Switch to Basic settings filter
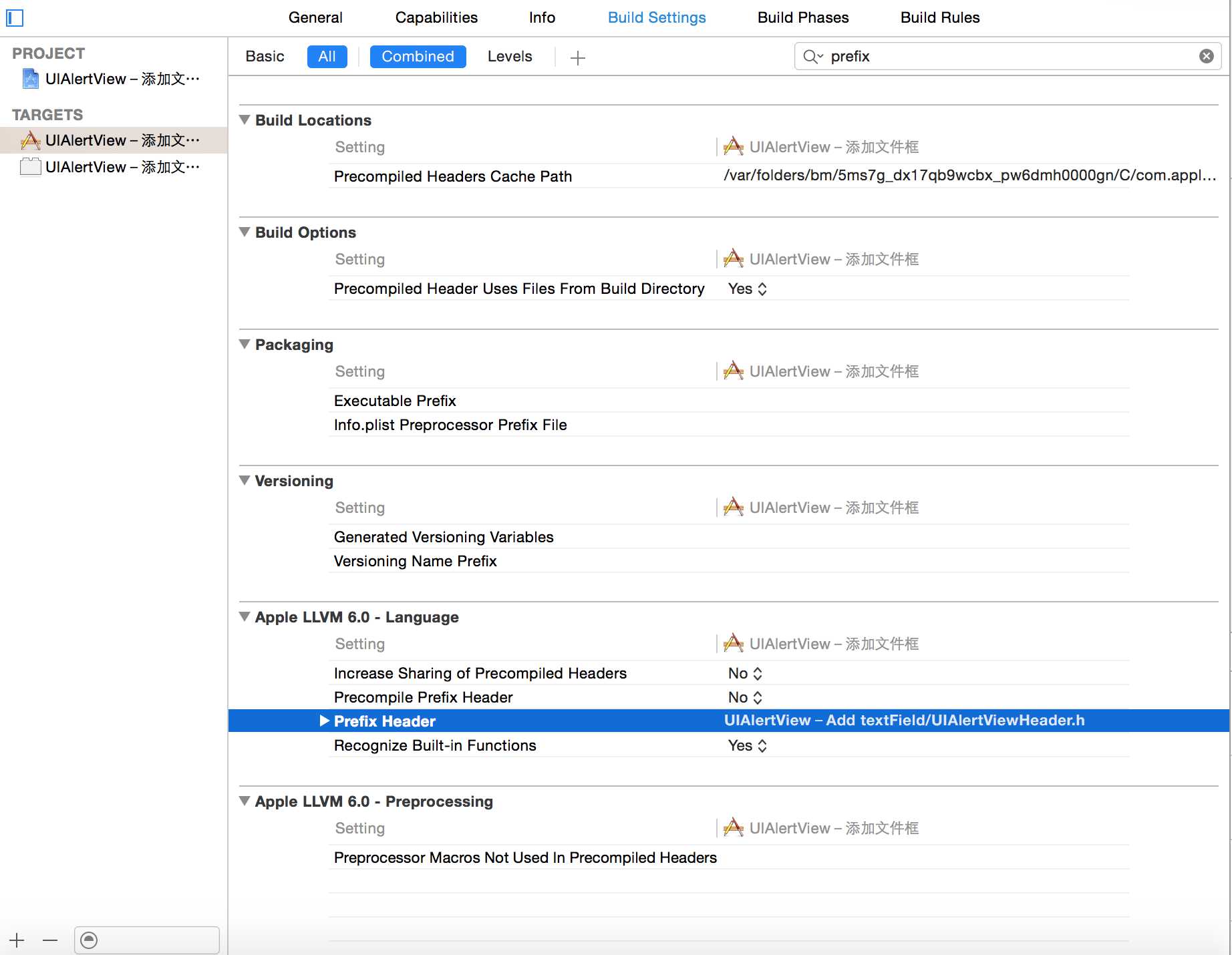The image size is (1232, 955). 265,57
